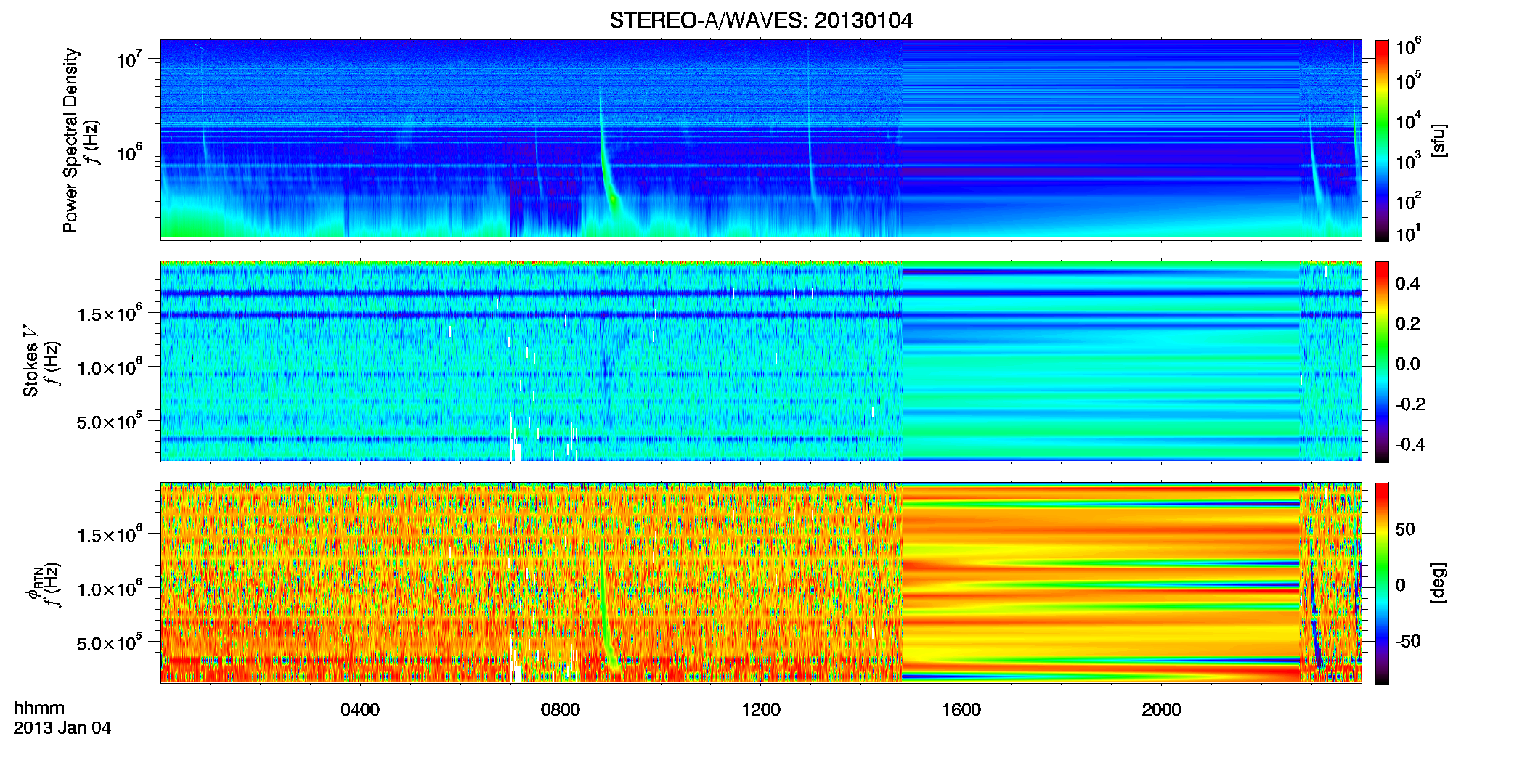The width and height of the screenshot is (1522, 784).
Task: Click the "0.0" Stokes V colorbar tick
Action: click(1407, 364)
